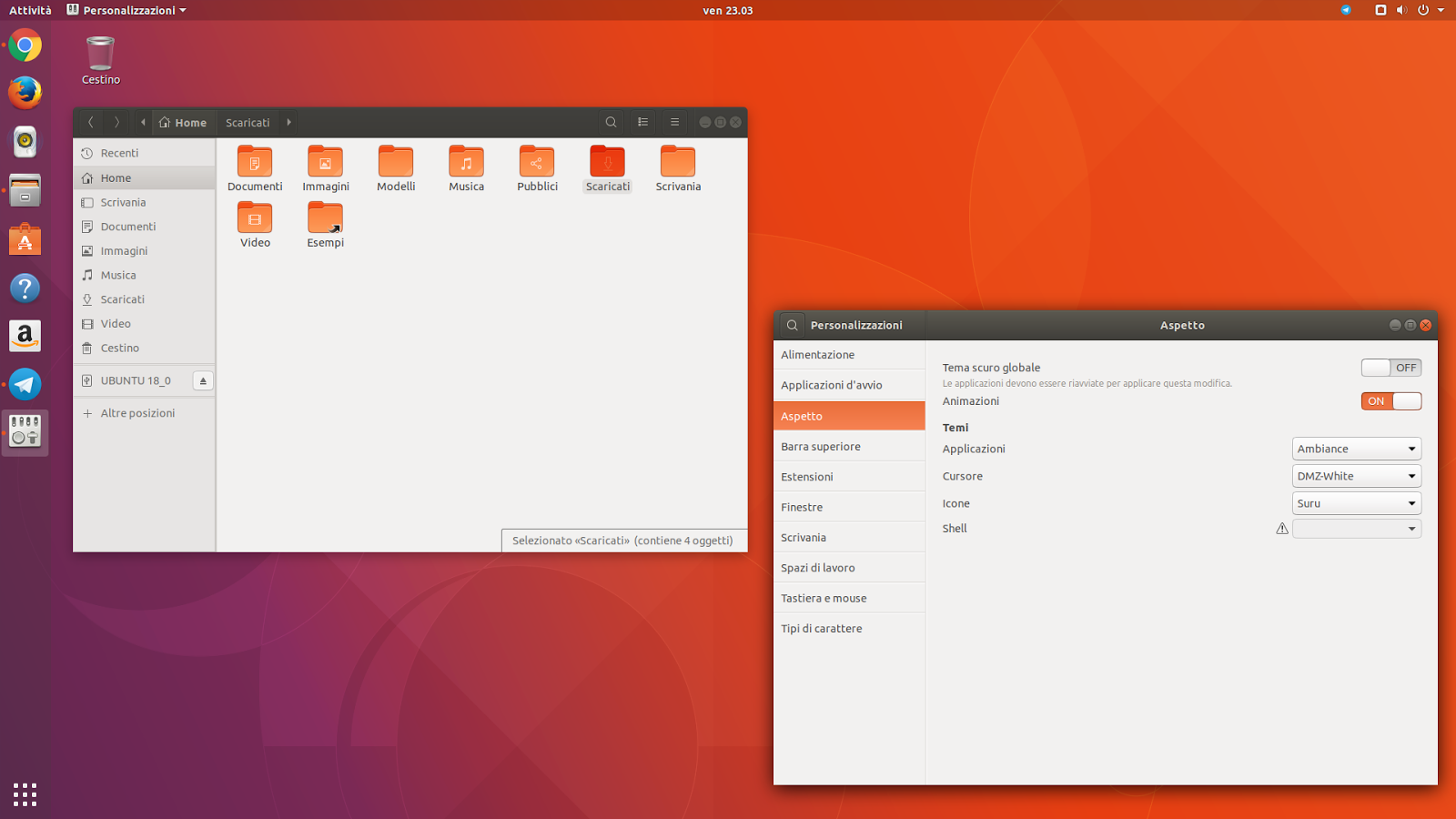
Task: Click the Home path bar button
Action: (x=183, y=122)
